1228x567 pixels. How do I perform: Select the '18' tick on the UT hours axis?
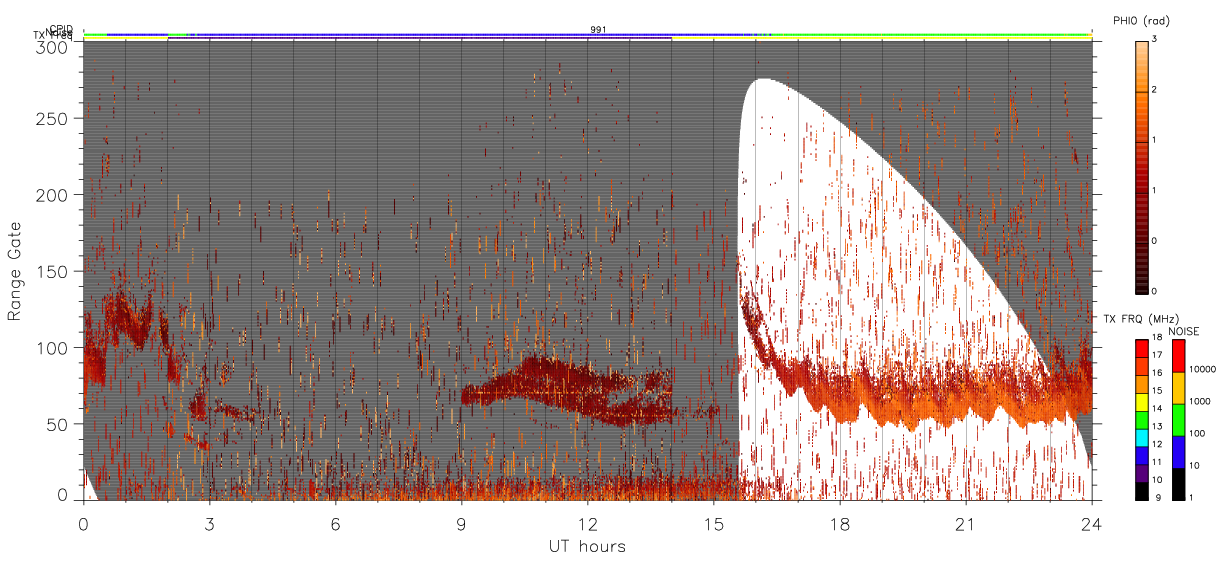[x=839, y=523]
